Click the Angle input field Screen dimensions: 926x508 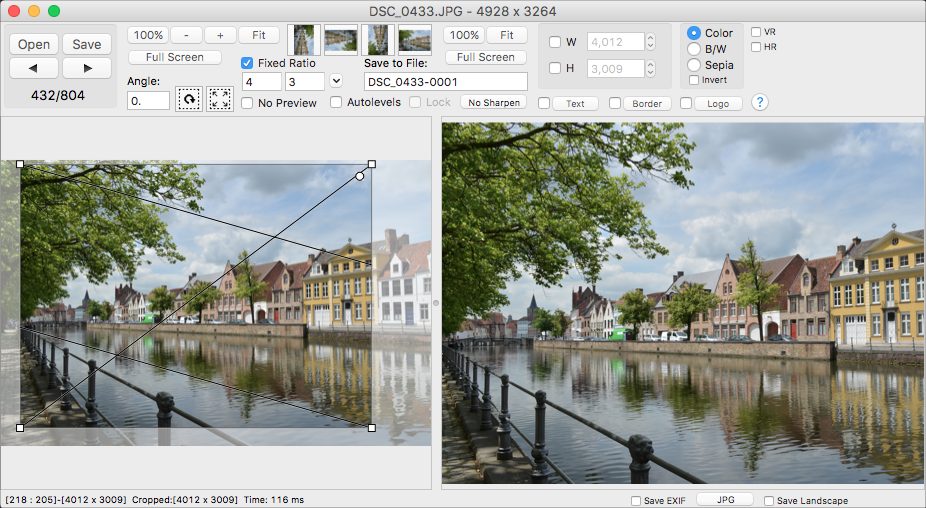click(x=148, y=101)
